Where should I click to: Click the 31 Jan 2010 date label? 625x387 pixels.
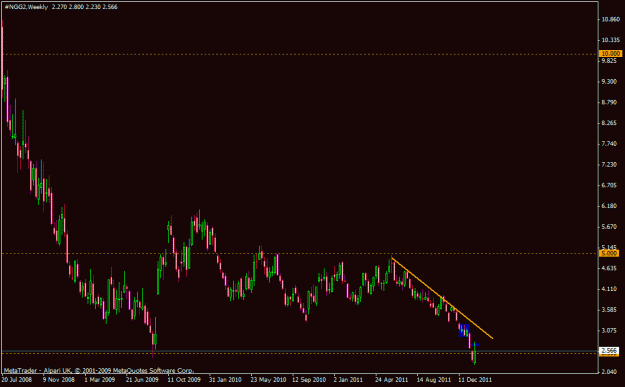pyautogui.click(x=225, y=379)
